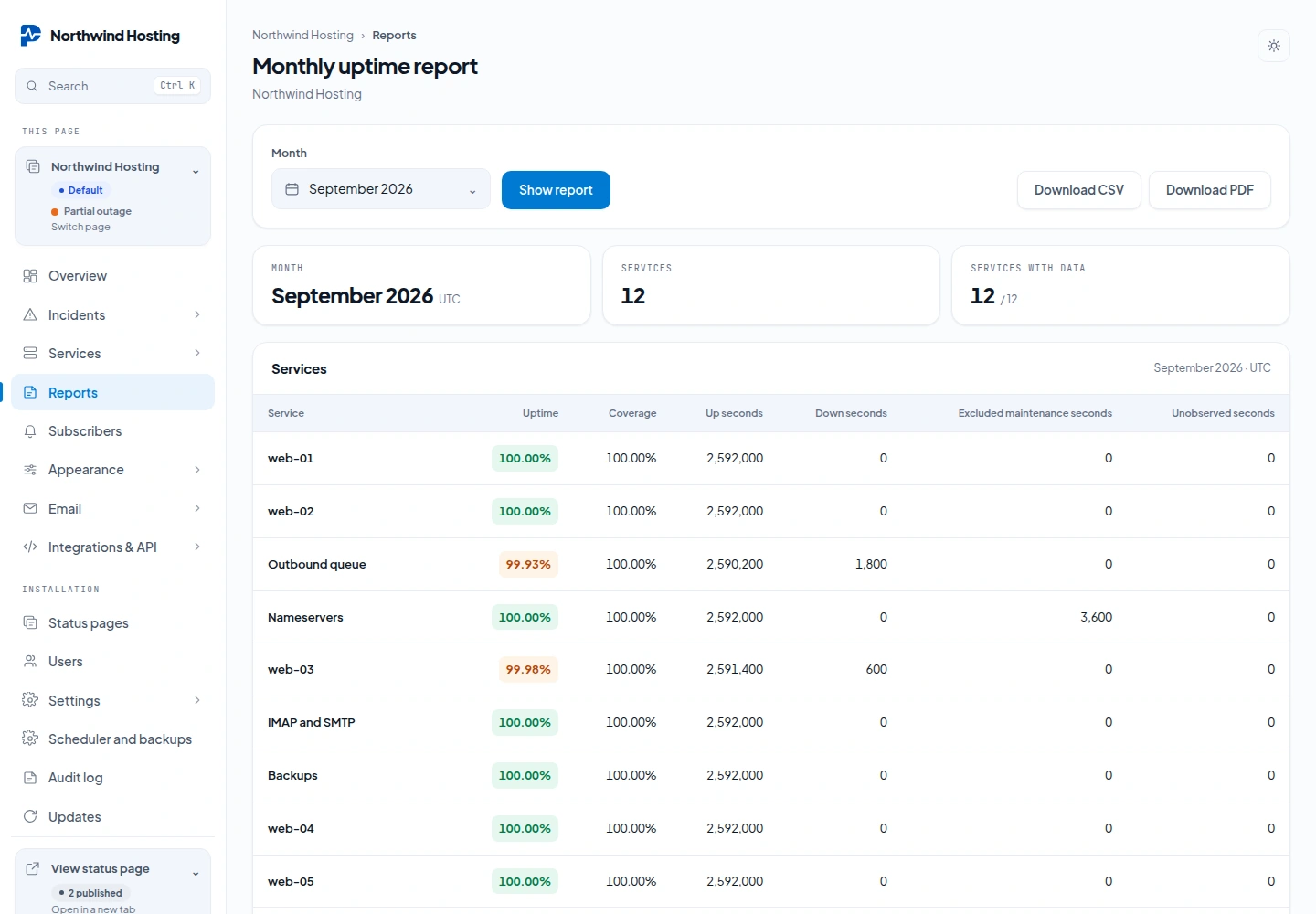Open the Audit log menu item
The height and width of the screenshot is (914, 1316).
[113, 778]
